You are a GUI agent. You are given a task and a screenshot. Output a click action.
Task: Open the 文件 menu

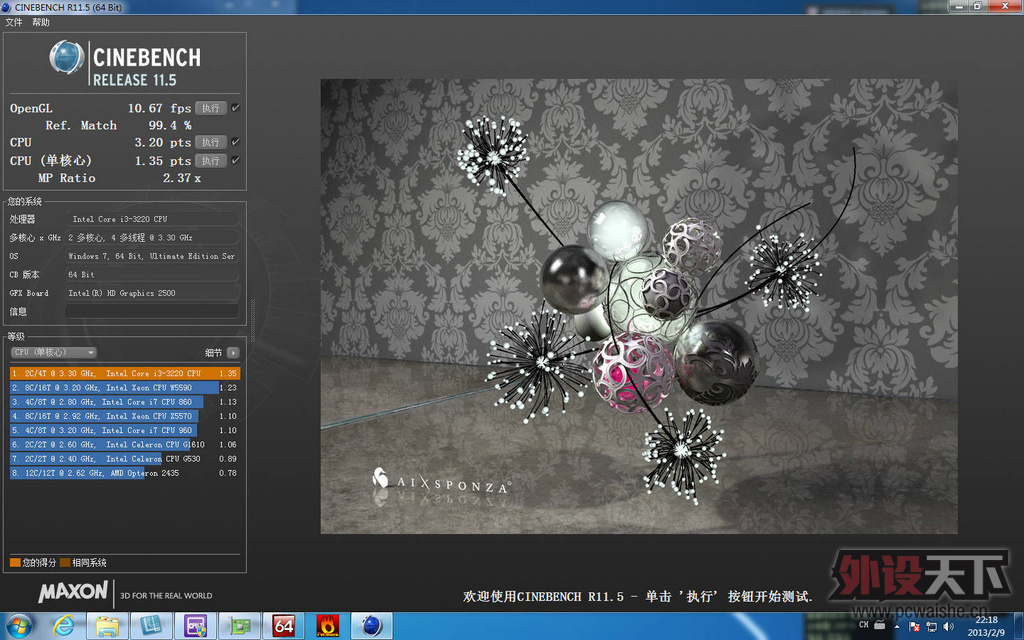tap(14, 22)
